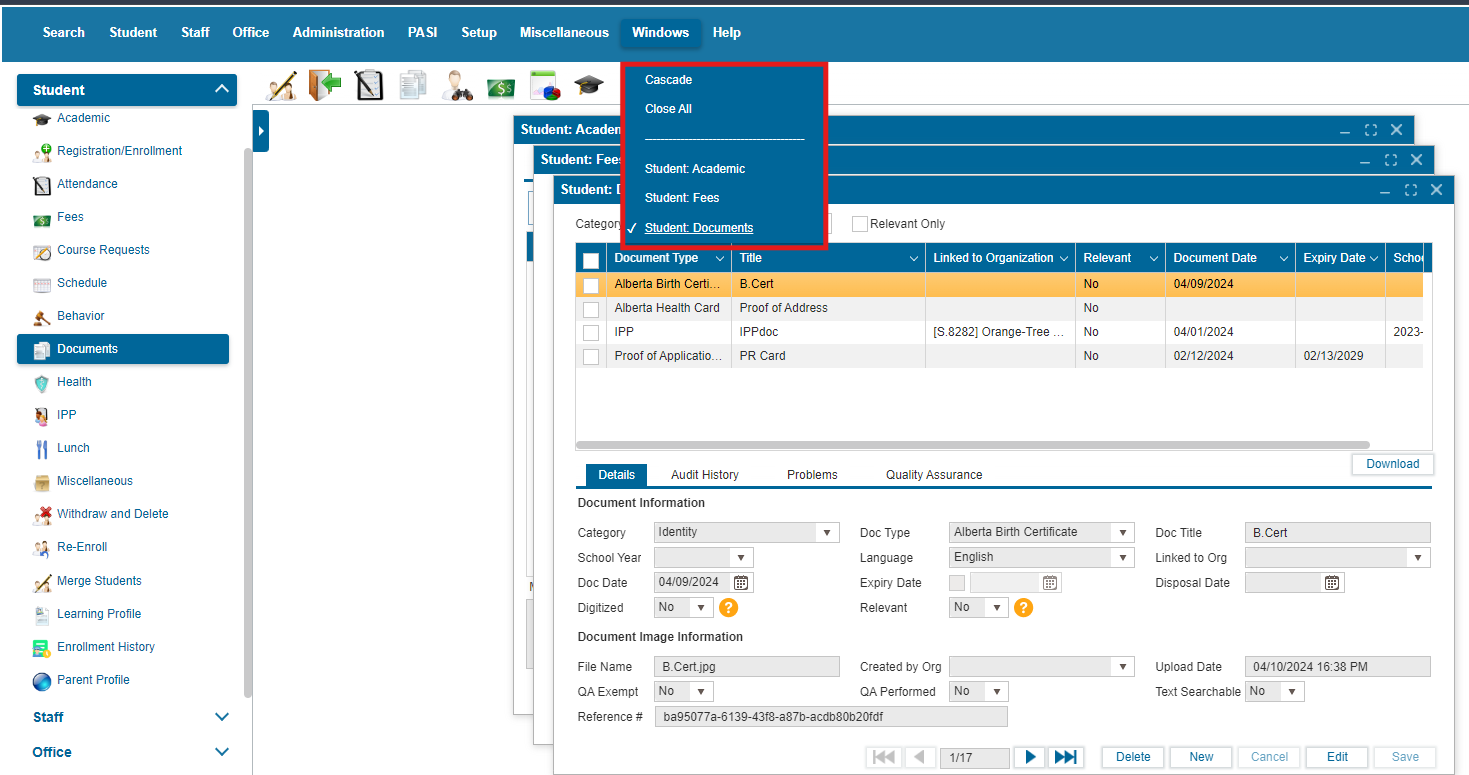1469x775 pixels.
Task: Expand the Language dropdown
Action: [1123, 557]
